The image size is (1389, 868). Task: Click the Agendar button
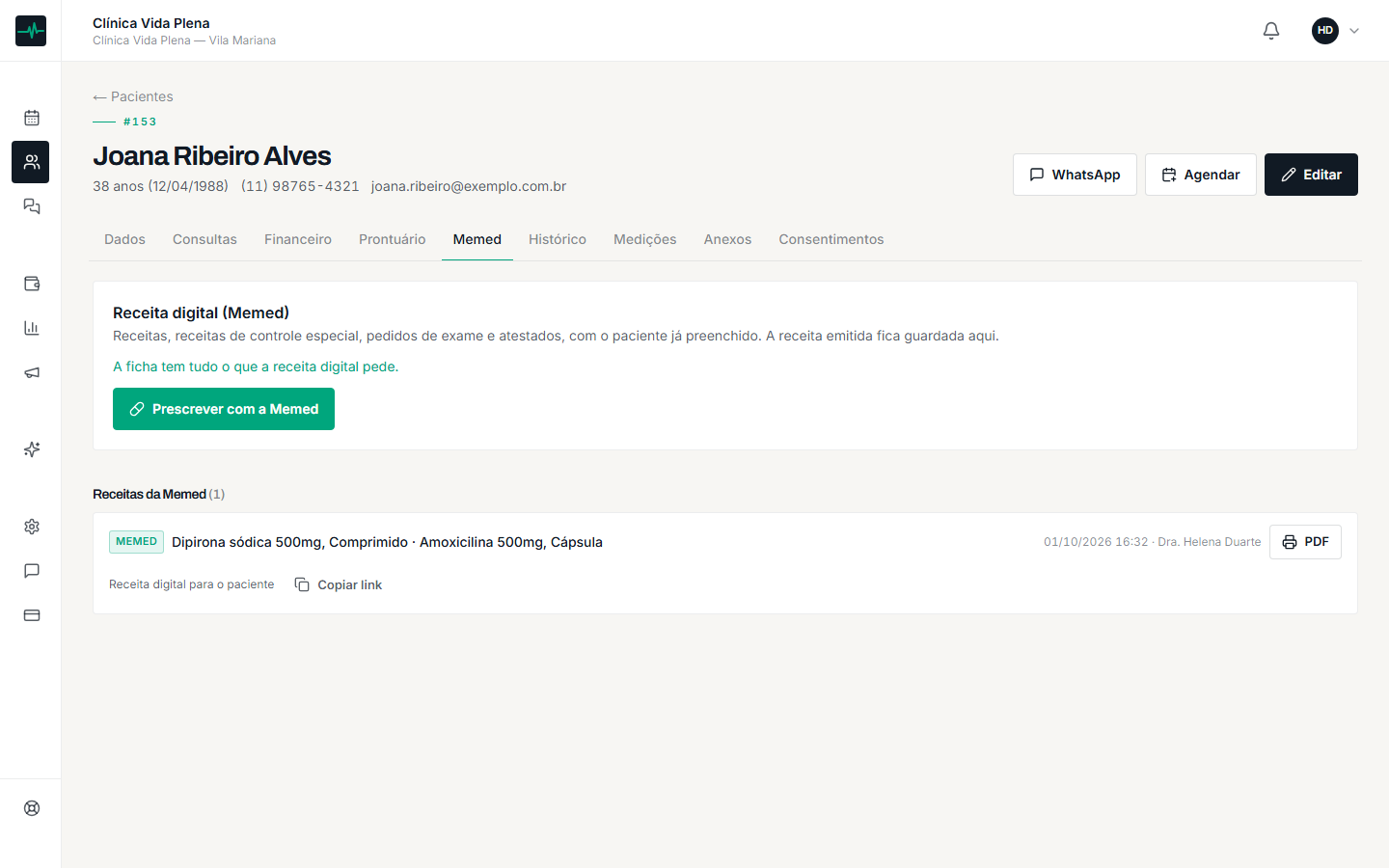click(1201, 175)
